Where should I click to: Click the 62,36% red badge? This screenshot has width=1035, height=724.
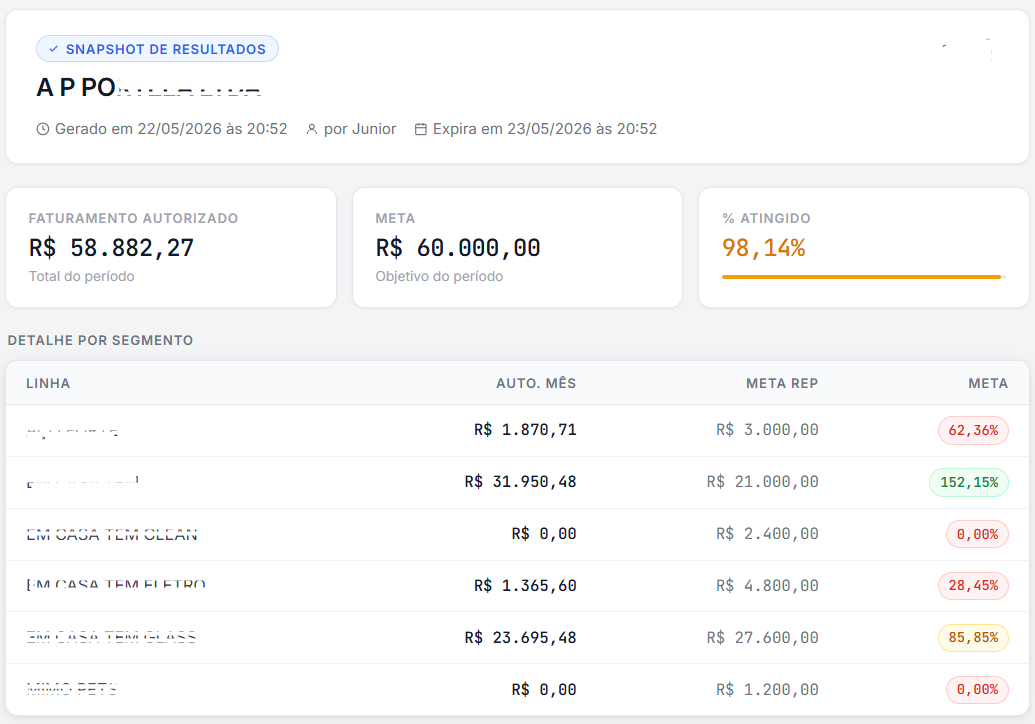tap(973, 430)
